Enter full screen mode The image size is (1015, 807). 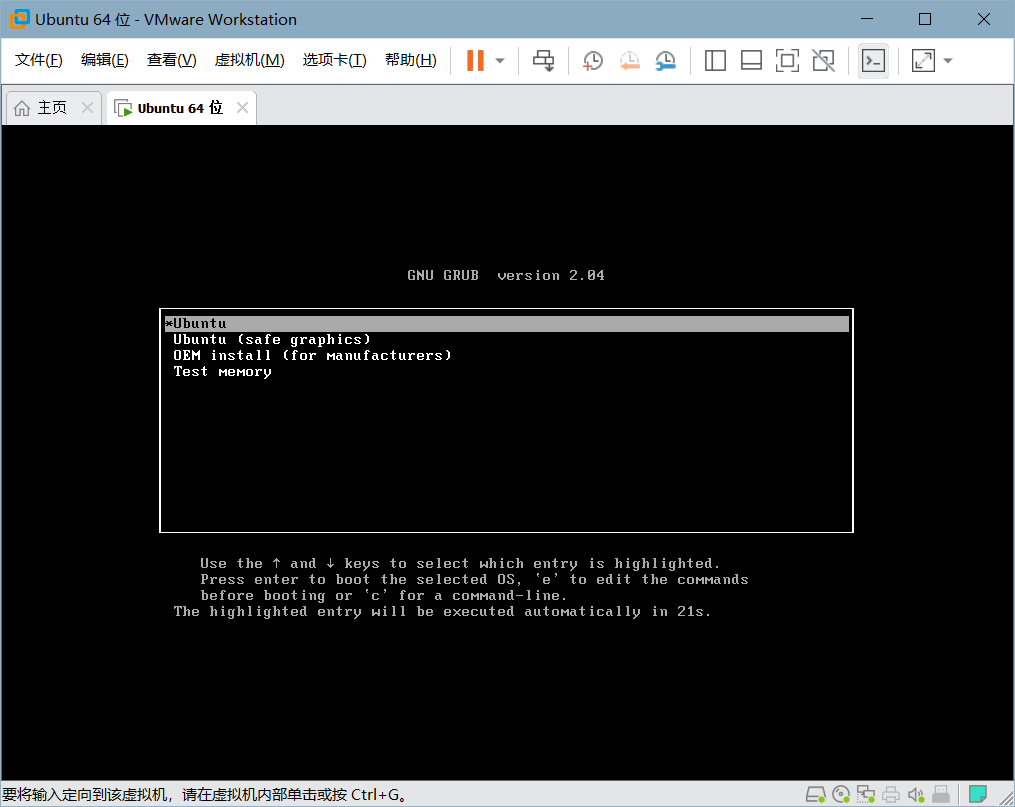(787, 61)
